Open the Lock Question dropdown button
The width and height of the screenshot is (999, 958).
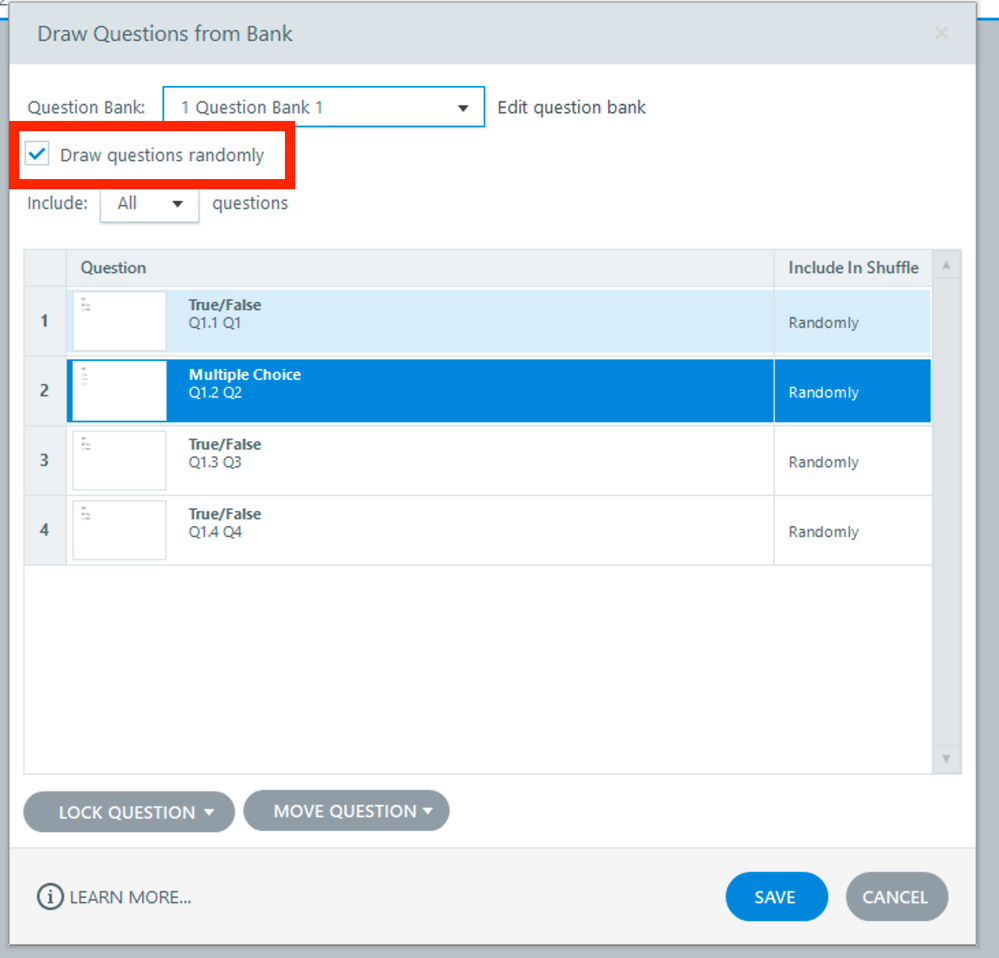click(x=129, y=812)
